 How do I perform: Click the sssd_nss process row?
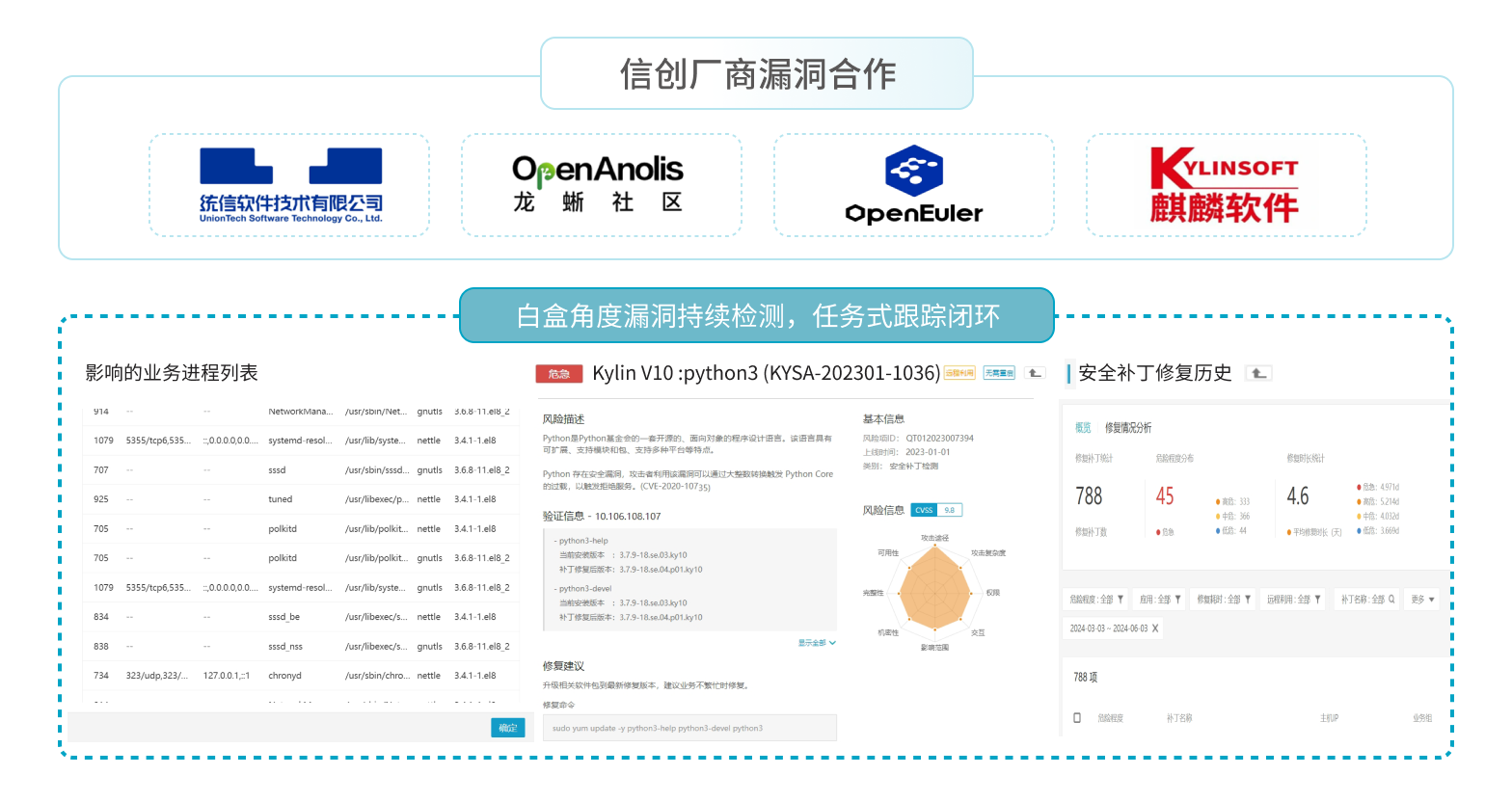click(x=302, y=647)
